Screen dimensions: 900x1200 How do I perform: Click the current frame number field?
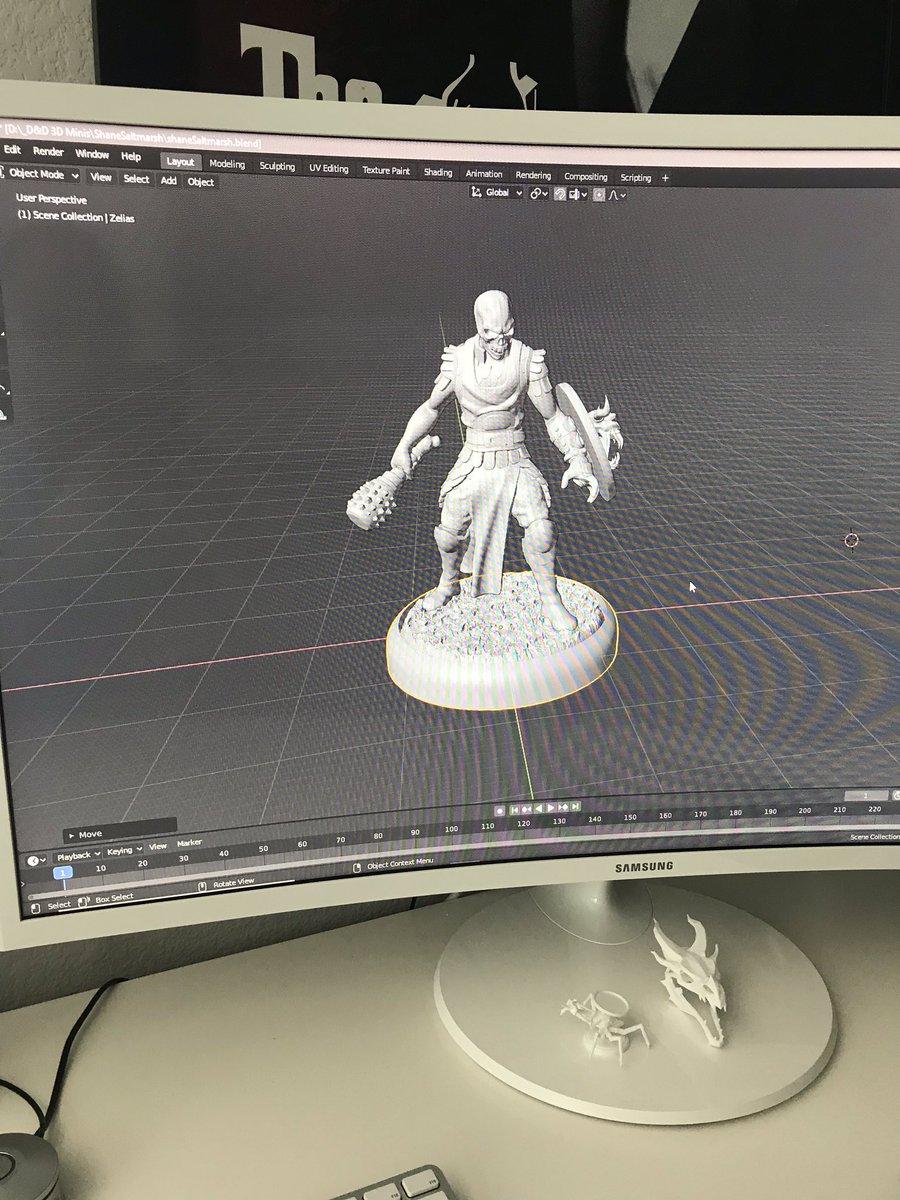(x=865, y=796)
